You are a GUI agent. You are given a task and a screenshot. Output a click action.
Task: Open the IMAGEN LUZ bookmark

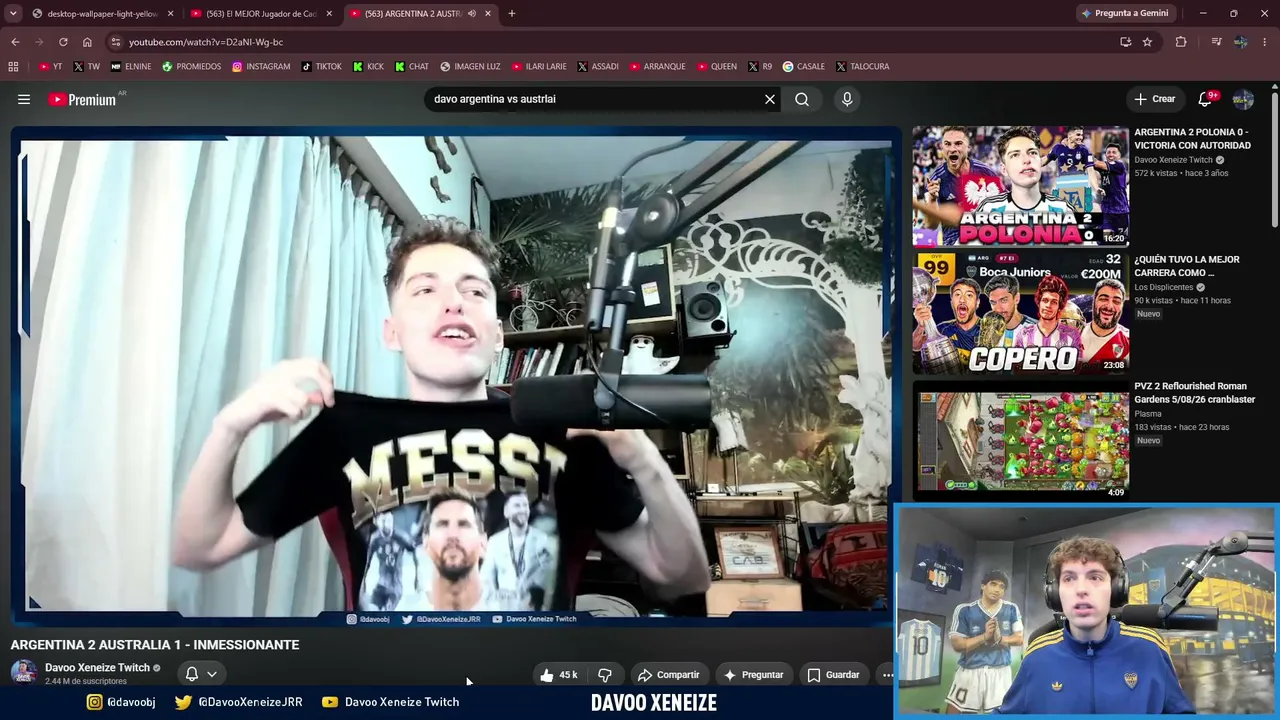470,67
